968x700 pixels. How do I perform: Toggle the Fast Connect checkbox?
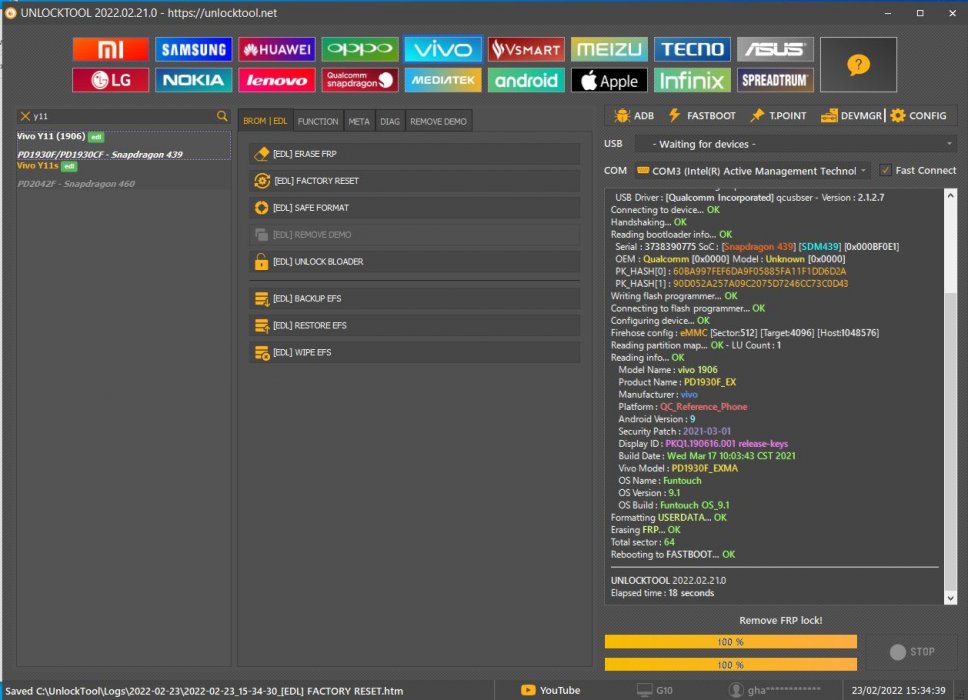pos(885,170)
